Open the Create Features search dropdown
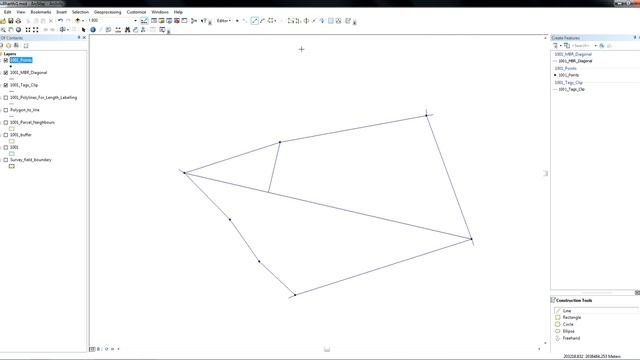640x360 pixels. tap(596, 46)
